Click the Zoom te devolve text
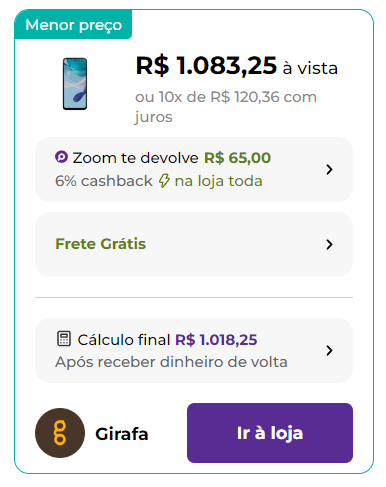 pos(135,158)
